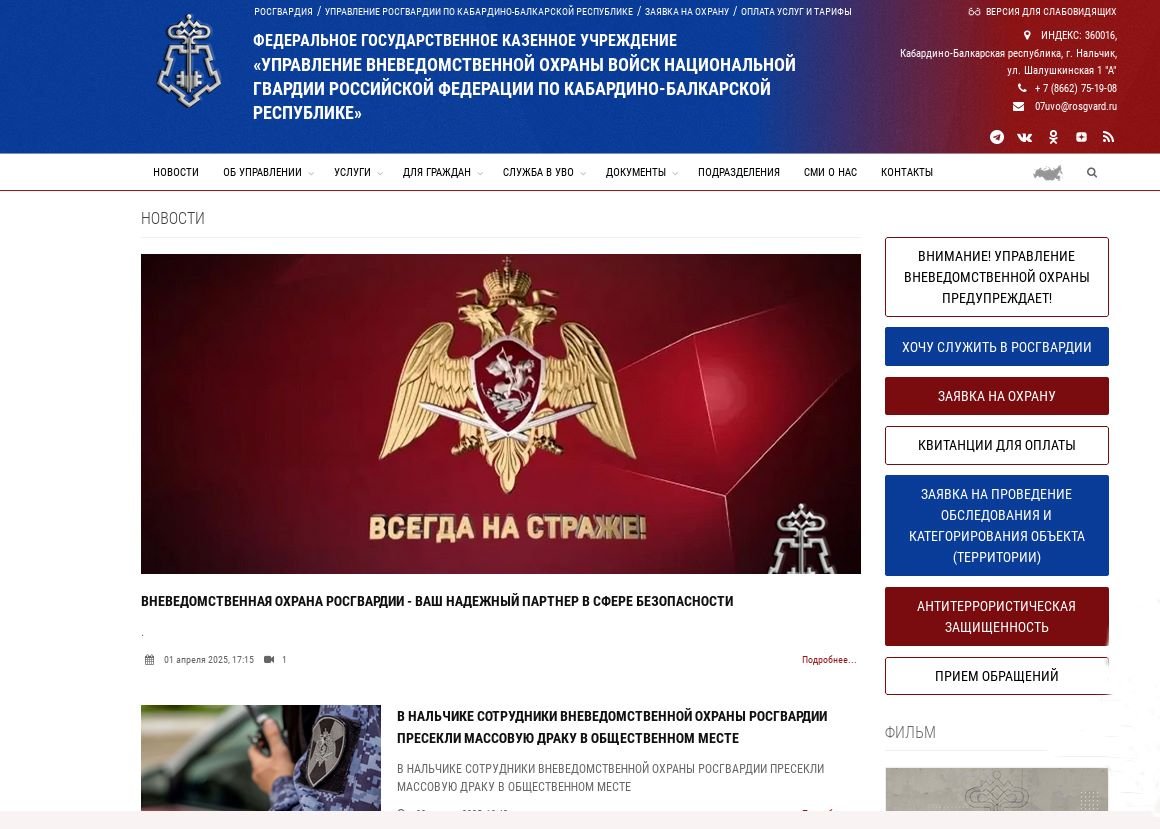Open the RSS feed icon

(1108, 137)
